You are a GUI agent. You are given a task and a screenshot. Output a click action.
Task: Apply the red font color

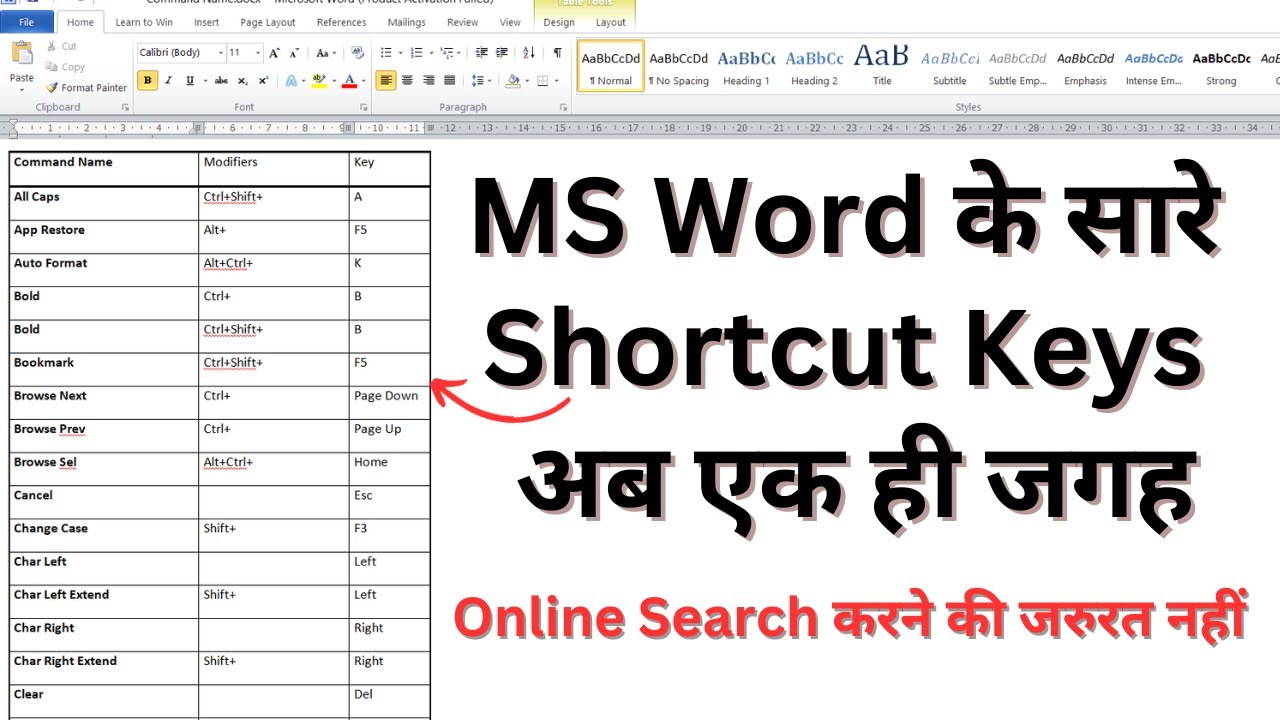(x=349, y=81)
